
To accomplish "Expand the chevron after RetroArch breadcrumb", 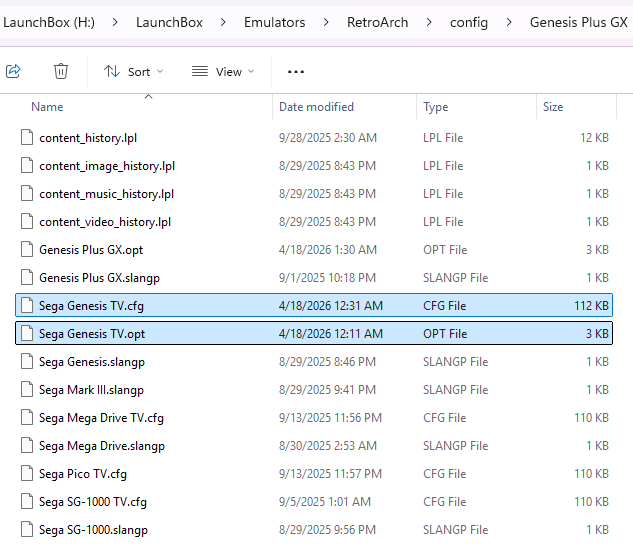I will point(429,22).
